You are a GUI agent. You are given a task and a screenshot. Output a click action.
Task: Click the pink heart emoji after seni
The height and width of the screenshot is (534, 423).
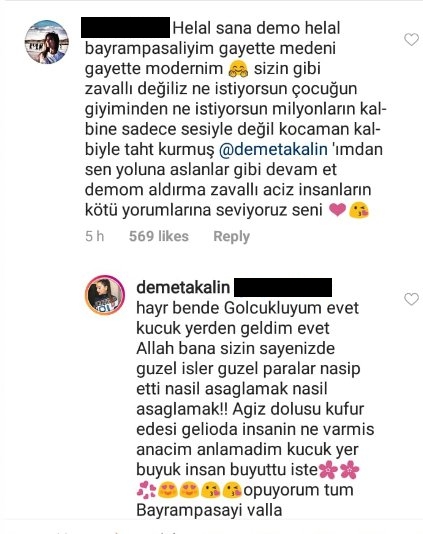click(337, 210)
